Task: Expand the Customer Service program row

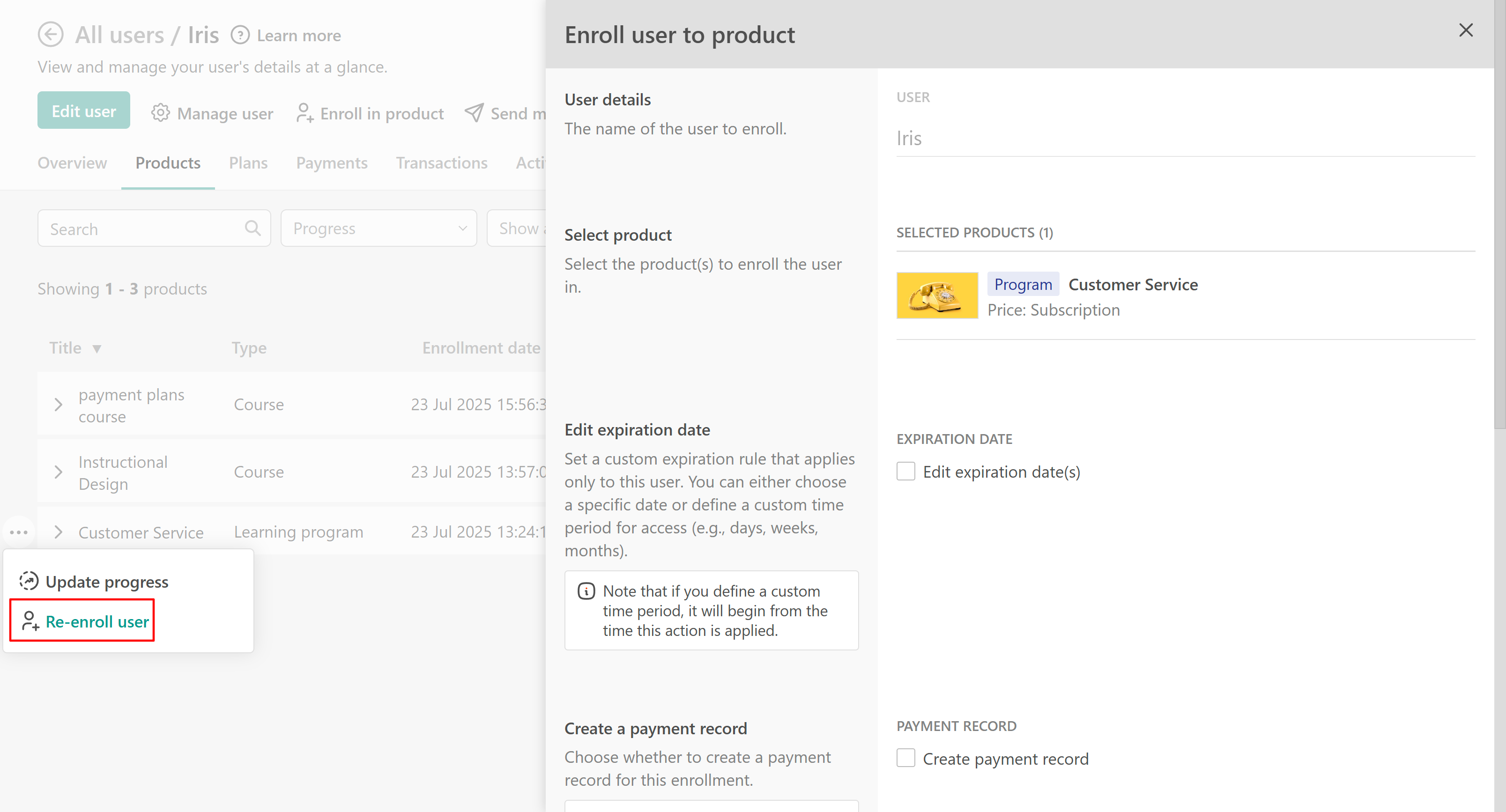Action: [x=58, y=532]
